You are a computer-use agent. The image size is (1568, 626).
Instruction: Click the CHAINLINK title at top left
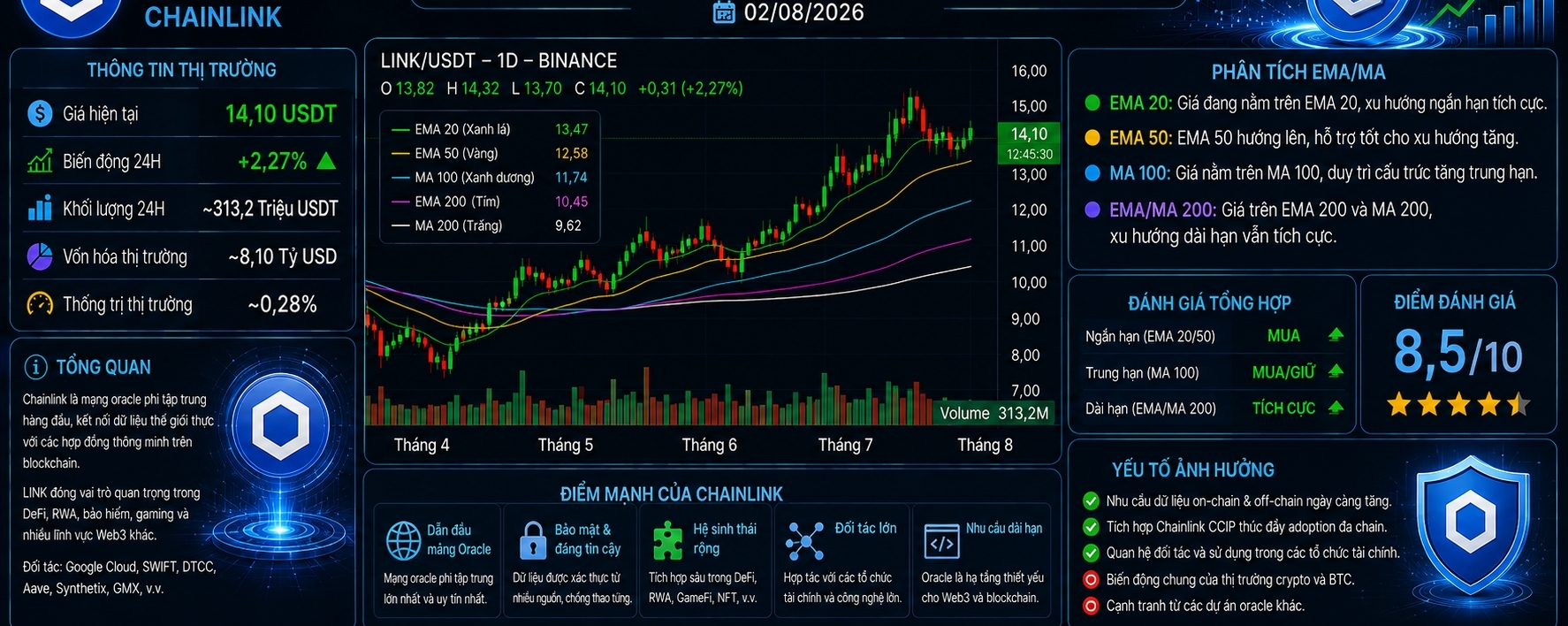[x=213, y=17]
